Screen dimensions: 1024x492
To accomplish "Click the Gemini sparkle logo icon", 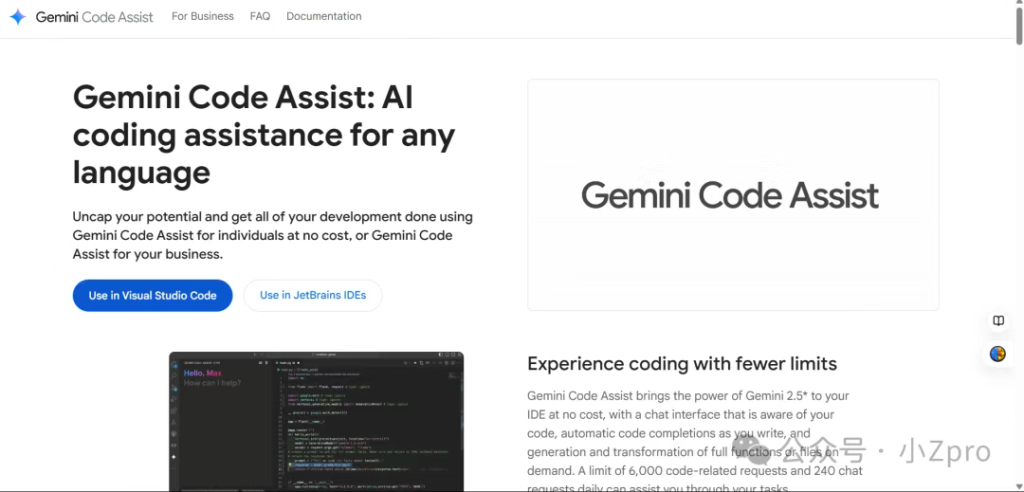I will click(18, 17).
